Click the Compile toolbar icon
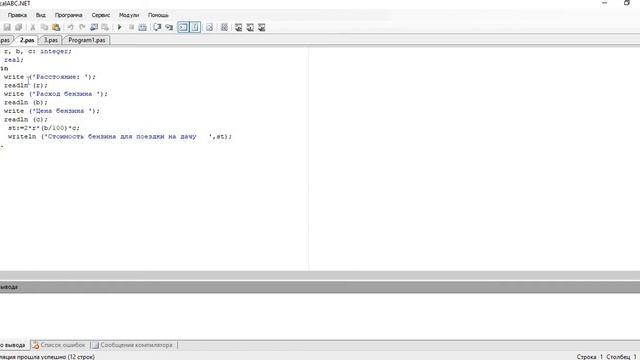The height and width of the screenshot is (360, 640). 142,27
